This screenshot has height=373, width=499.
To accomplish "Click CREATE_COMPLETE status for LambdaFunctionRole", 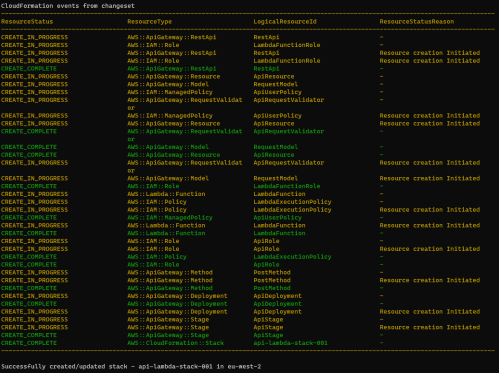I will click(x=29, y=186).
